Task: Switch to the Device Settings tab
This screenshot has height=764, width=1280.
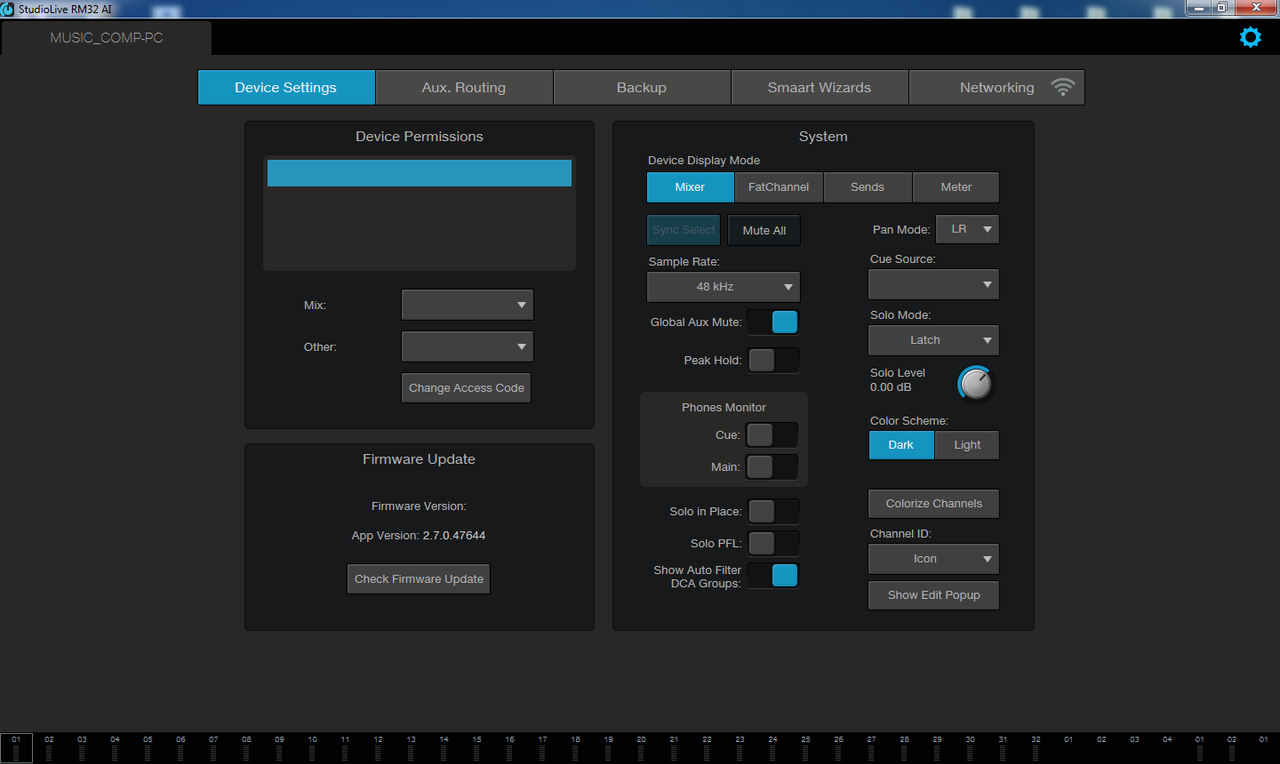Action: click(286, 87)
